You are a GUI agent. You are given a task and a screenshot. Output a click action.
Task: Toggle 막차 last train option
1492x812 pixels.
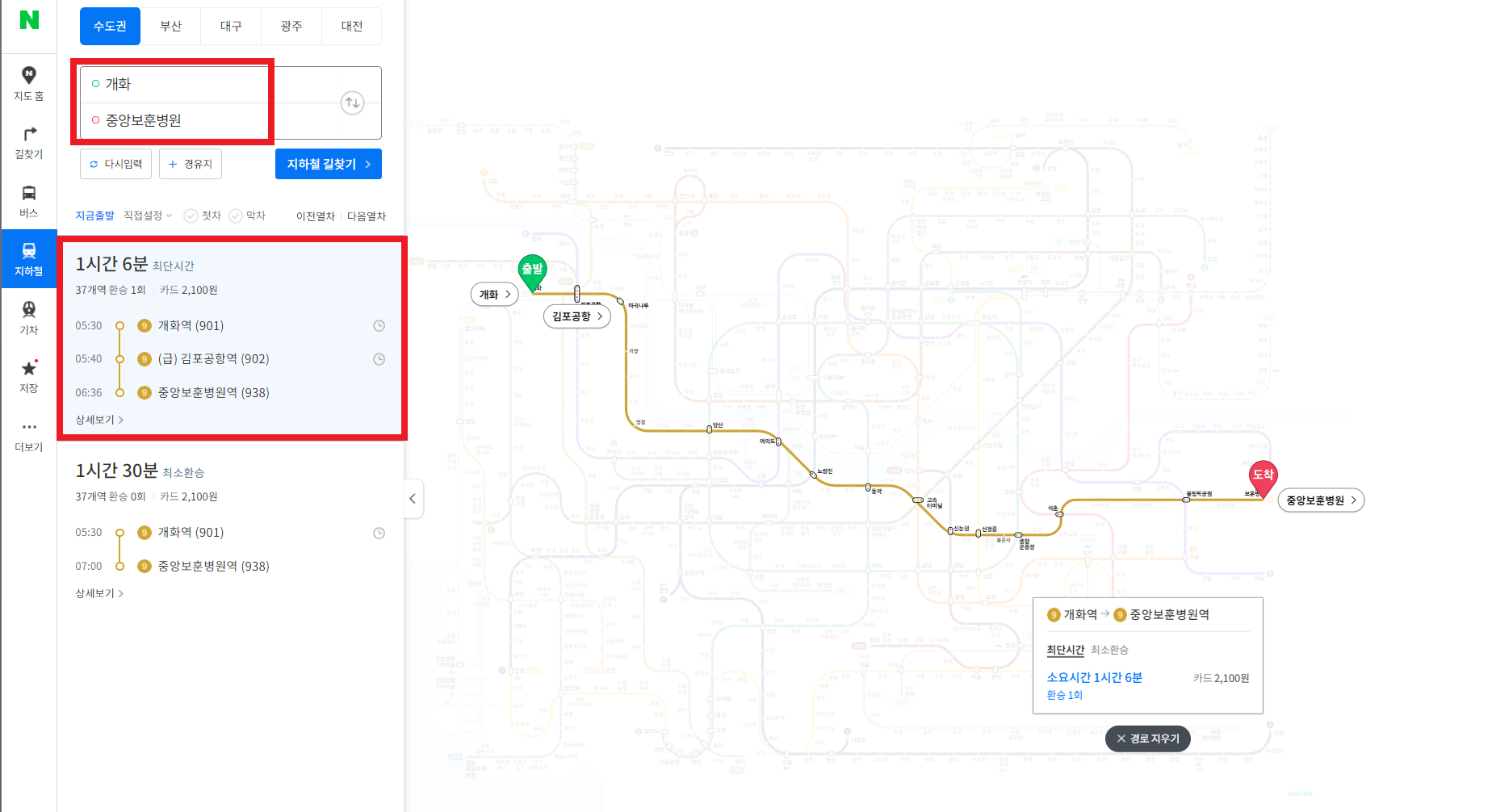[247, 216]
